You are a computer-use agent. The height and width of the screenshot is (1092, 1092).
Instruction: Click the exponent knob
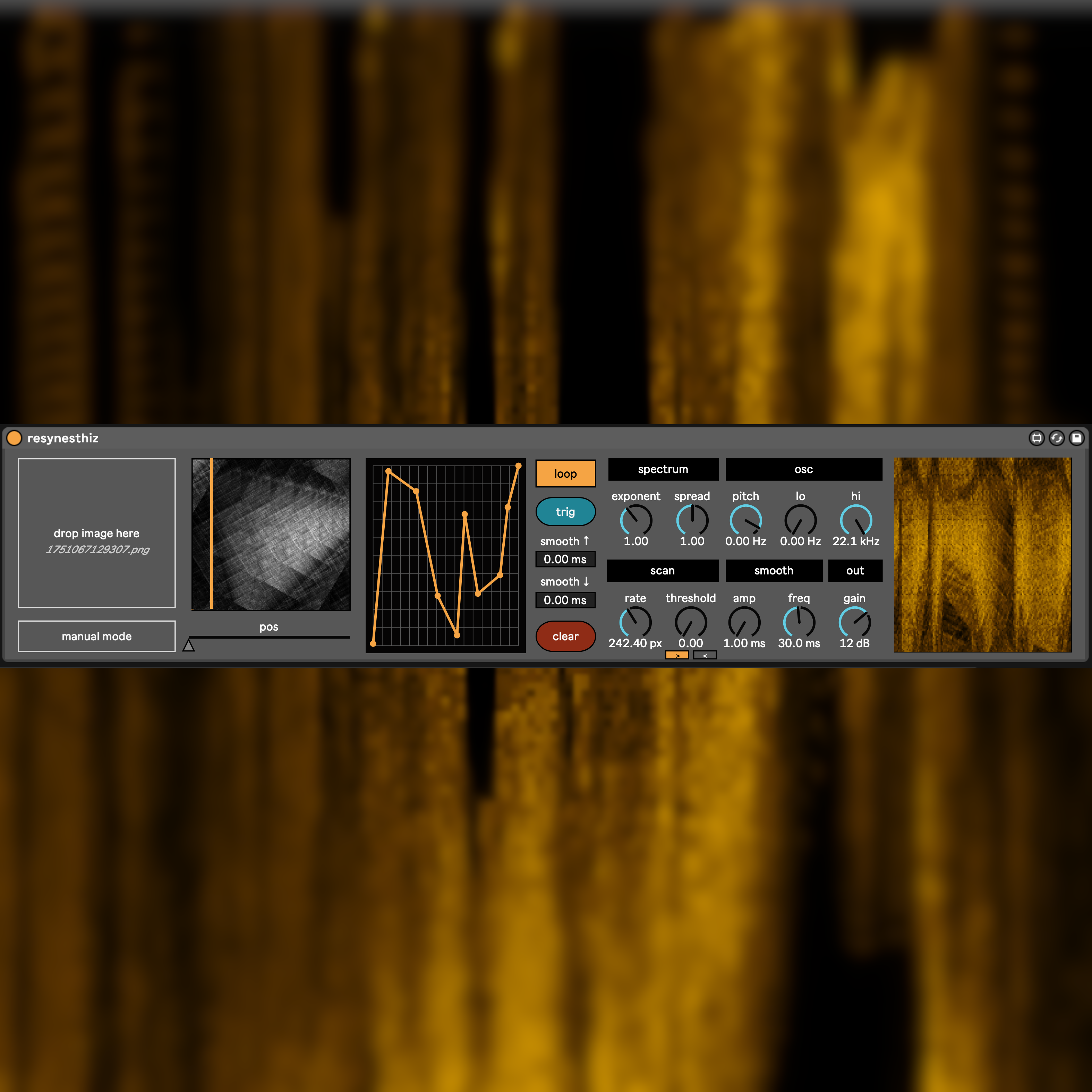click(636, 521)
